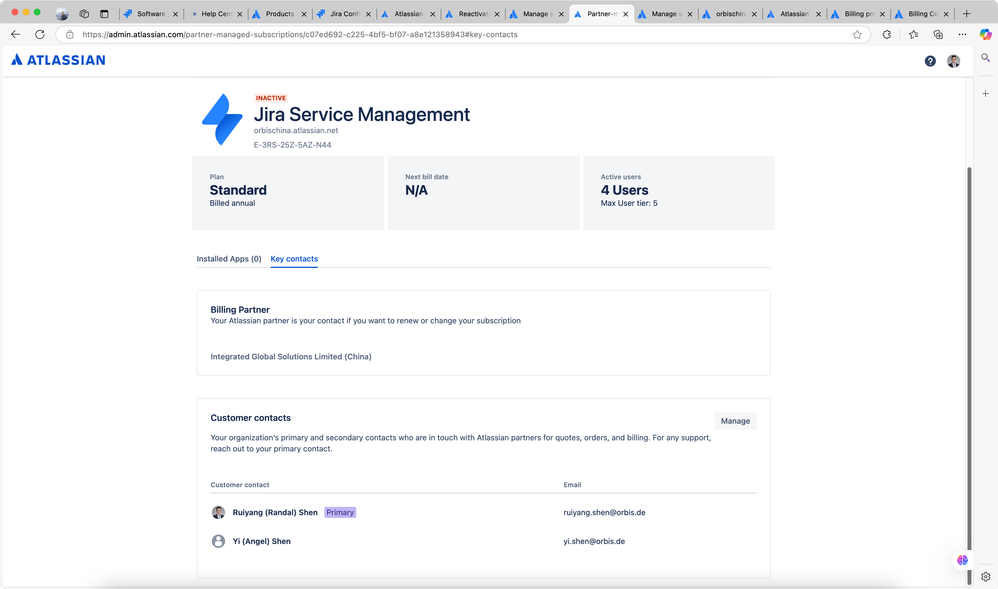Click the page reload icon in the browser toolbar
Viewport: 998px width, 589px height.
39,34
